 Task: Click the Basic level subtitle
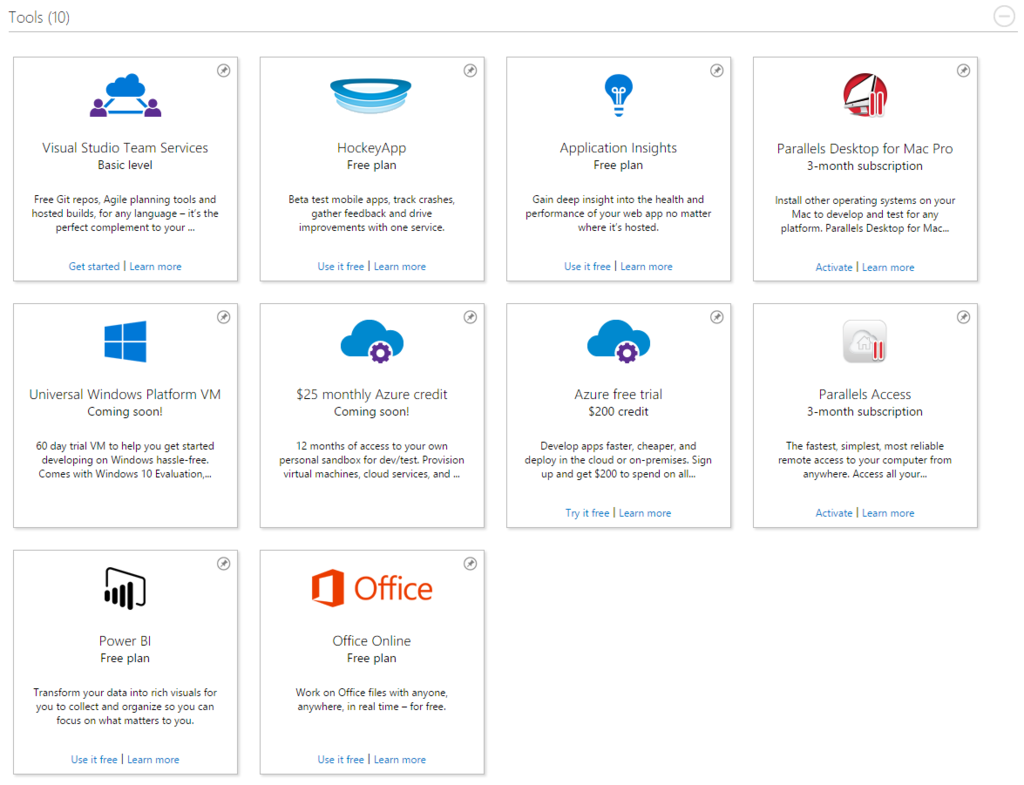(x=125, y=165)
